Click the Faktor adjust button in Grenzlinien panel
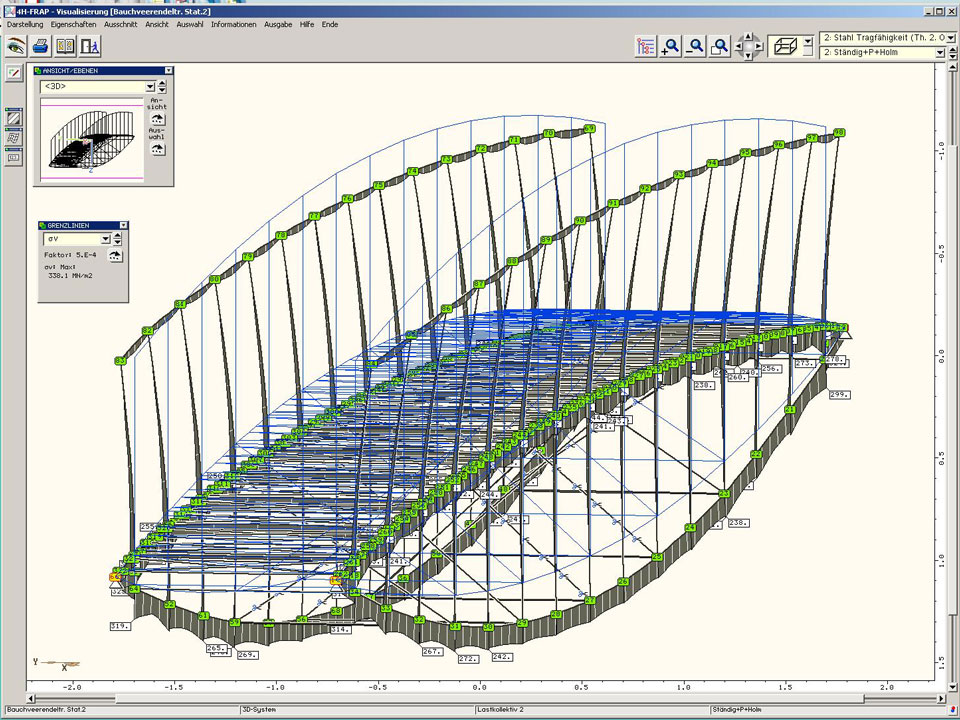Screen dimensions: 960x720 (x=116, y=256)
